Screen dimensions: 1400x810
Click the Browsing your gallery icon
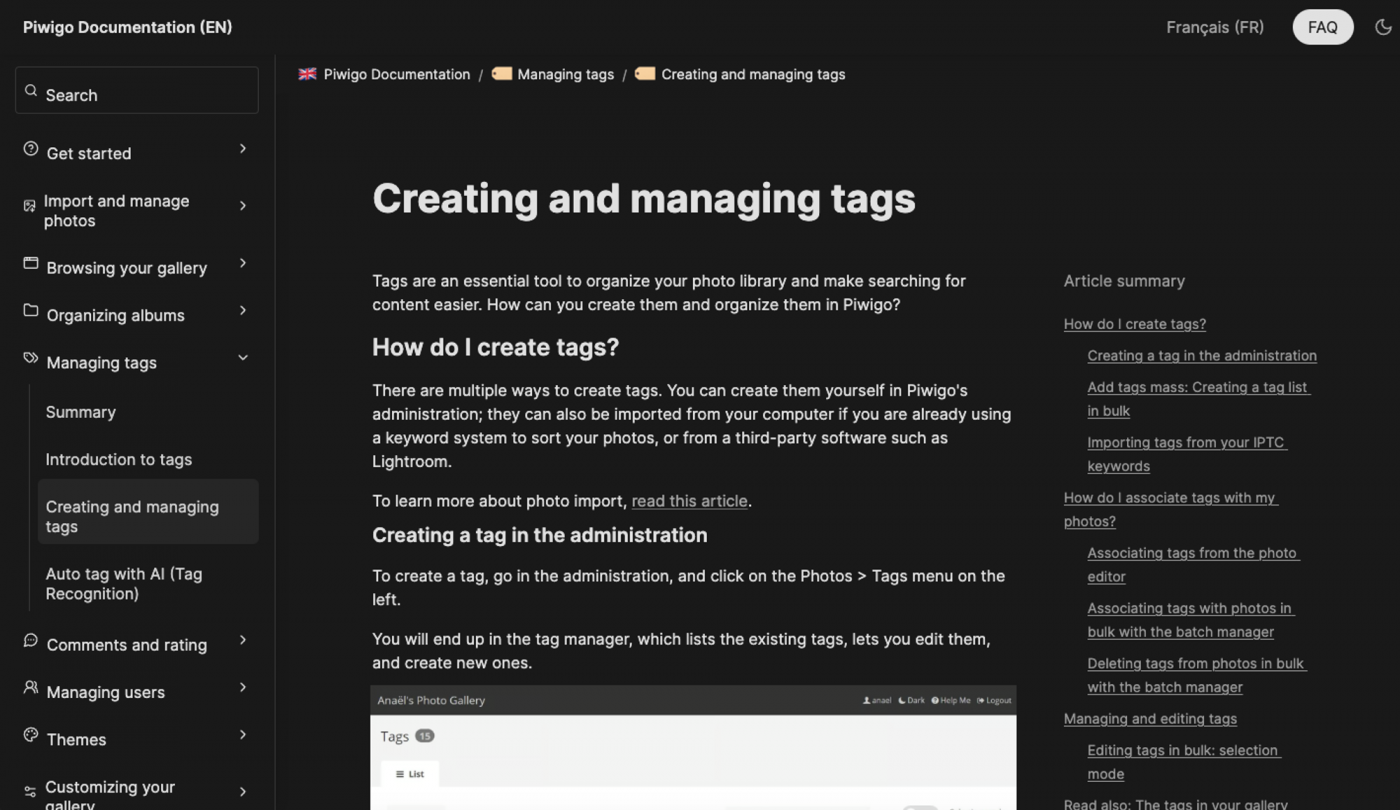[29, 263]
